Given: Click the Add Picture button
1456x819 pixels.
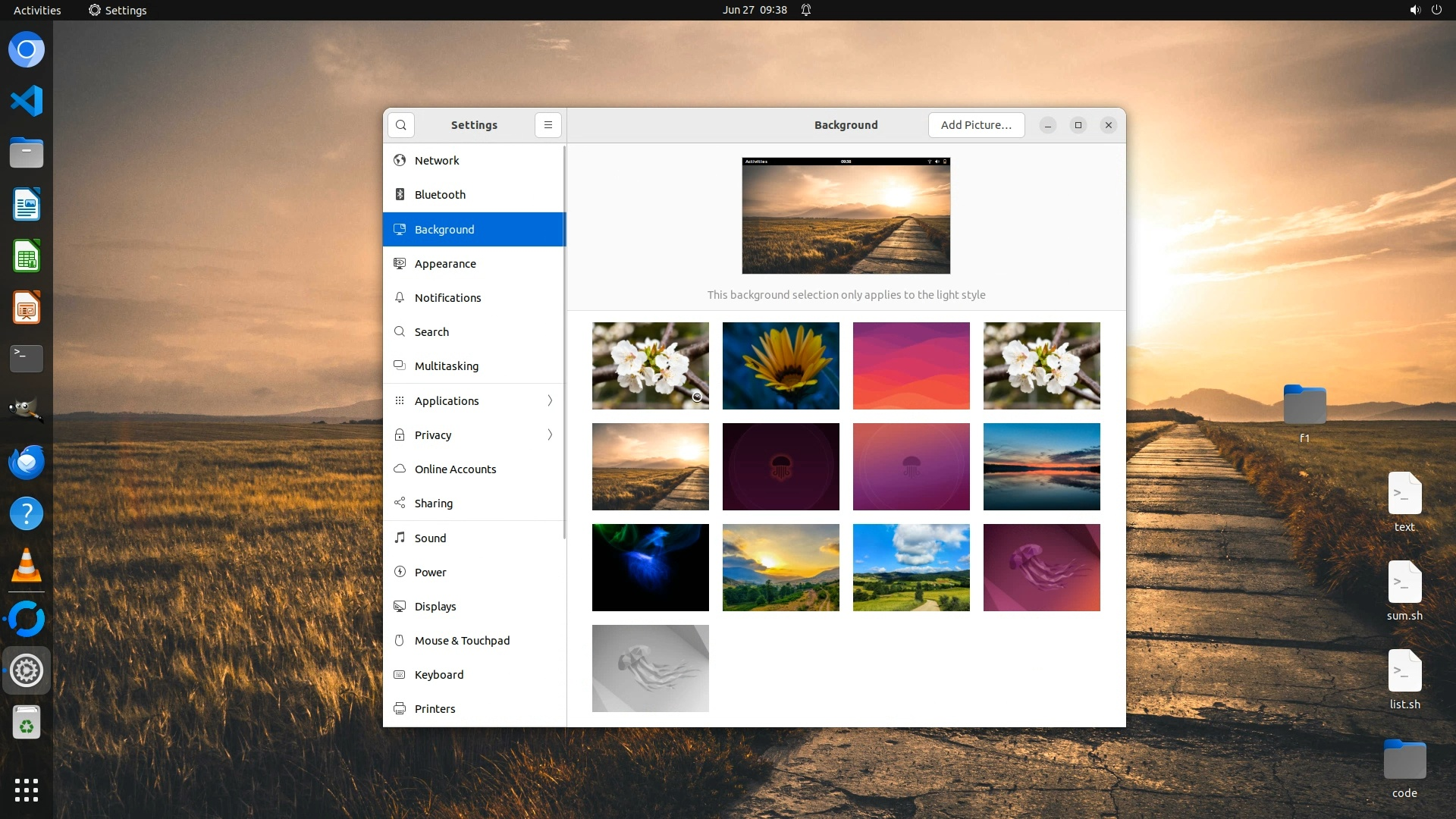Looking at the screenshot, I should [976, 125].
